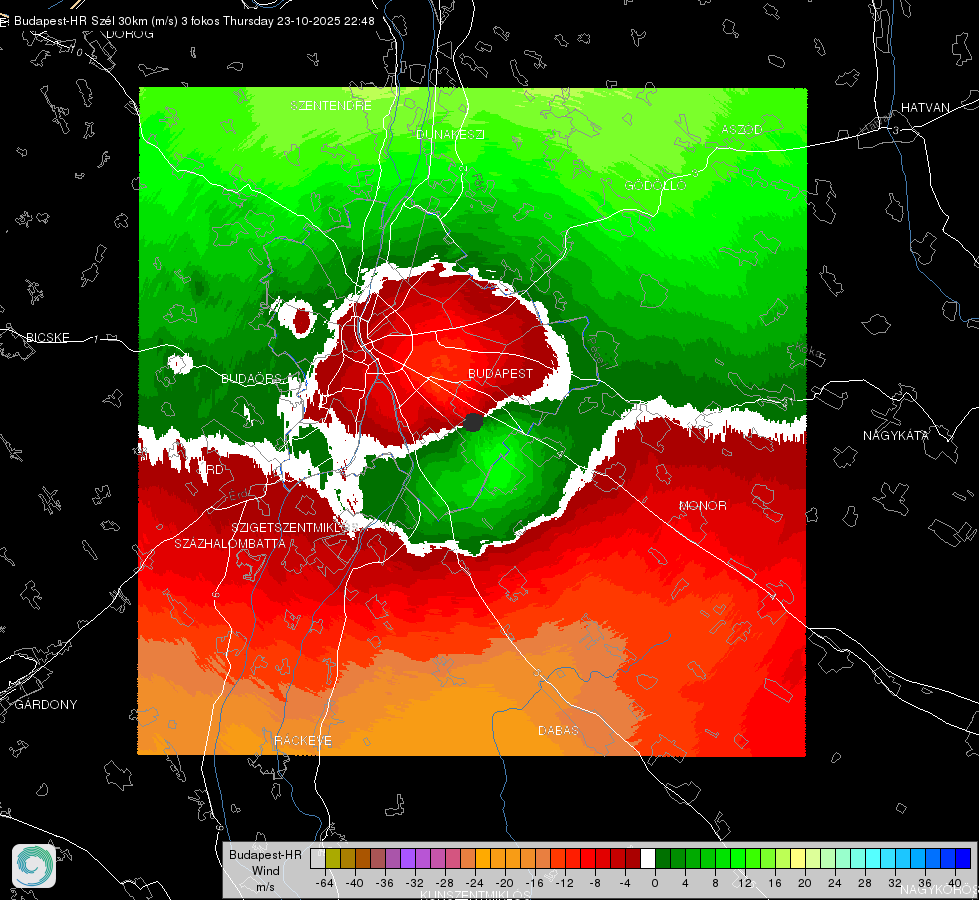
Task: Click the -64 legend value
Action: (325, 883)
